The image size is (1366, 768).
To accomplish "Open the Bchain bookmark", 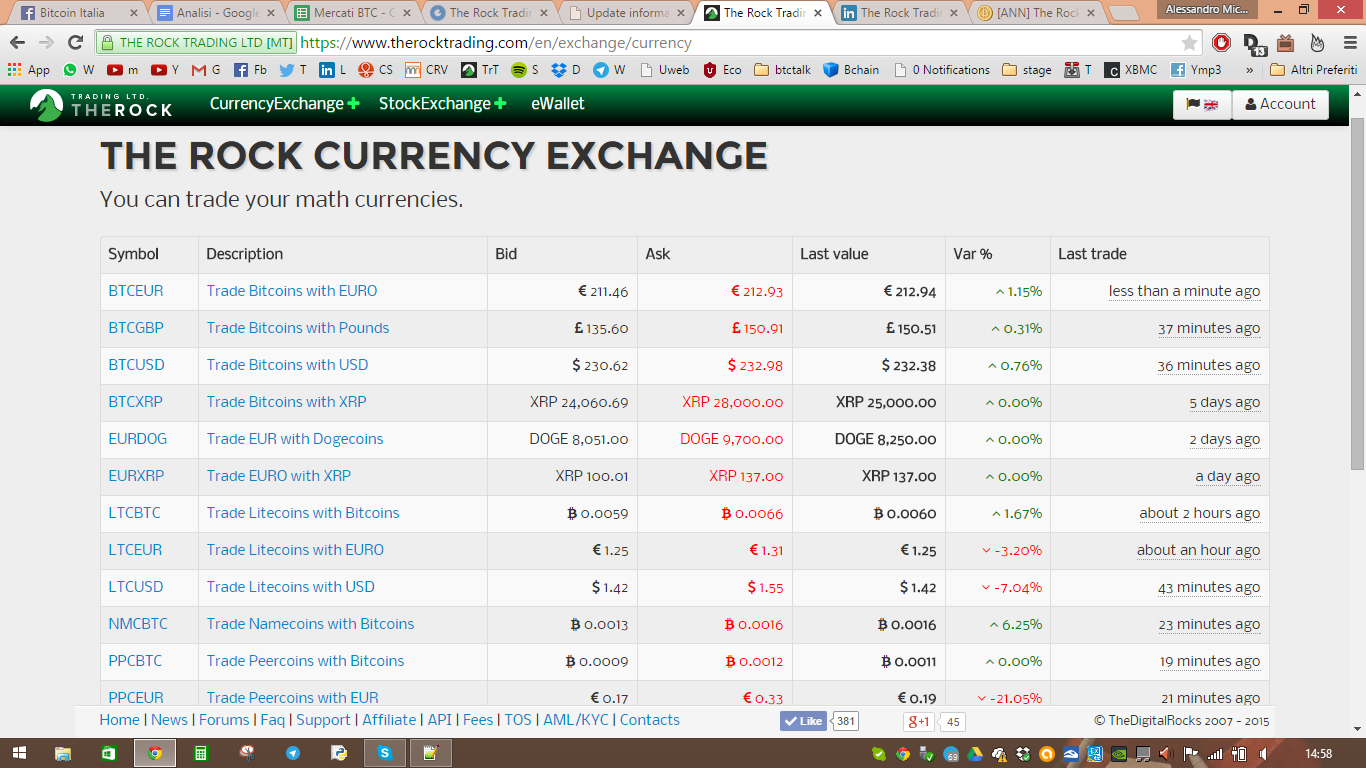I will (851, 70).
